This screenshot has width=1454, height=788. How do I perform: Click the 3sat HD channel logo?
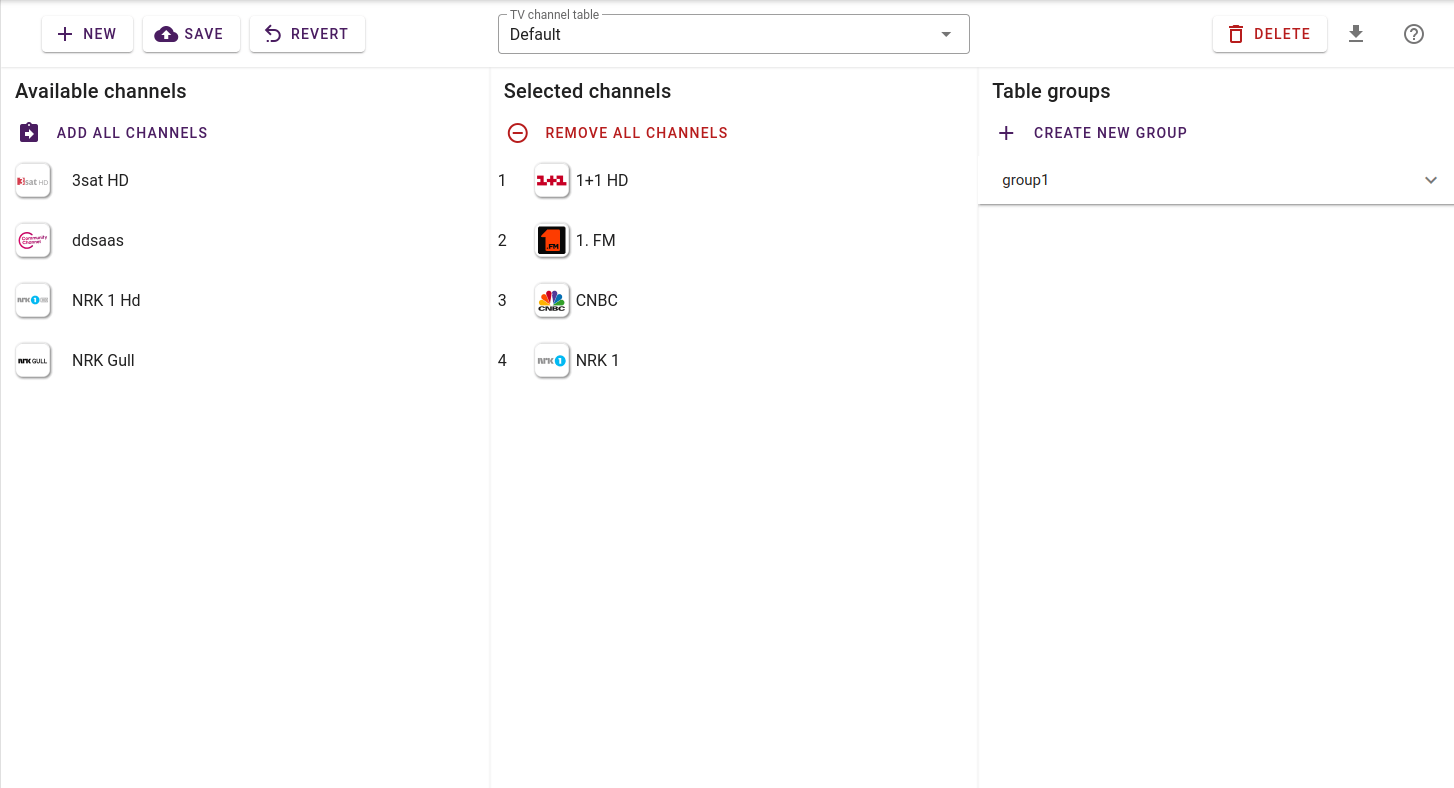pyautogui.click(x=33, y=181)
